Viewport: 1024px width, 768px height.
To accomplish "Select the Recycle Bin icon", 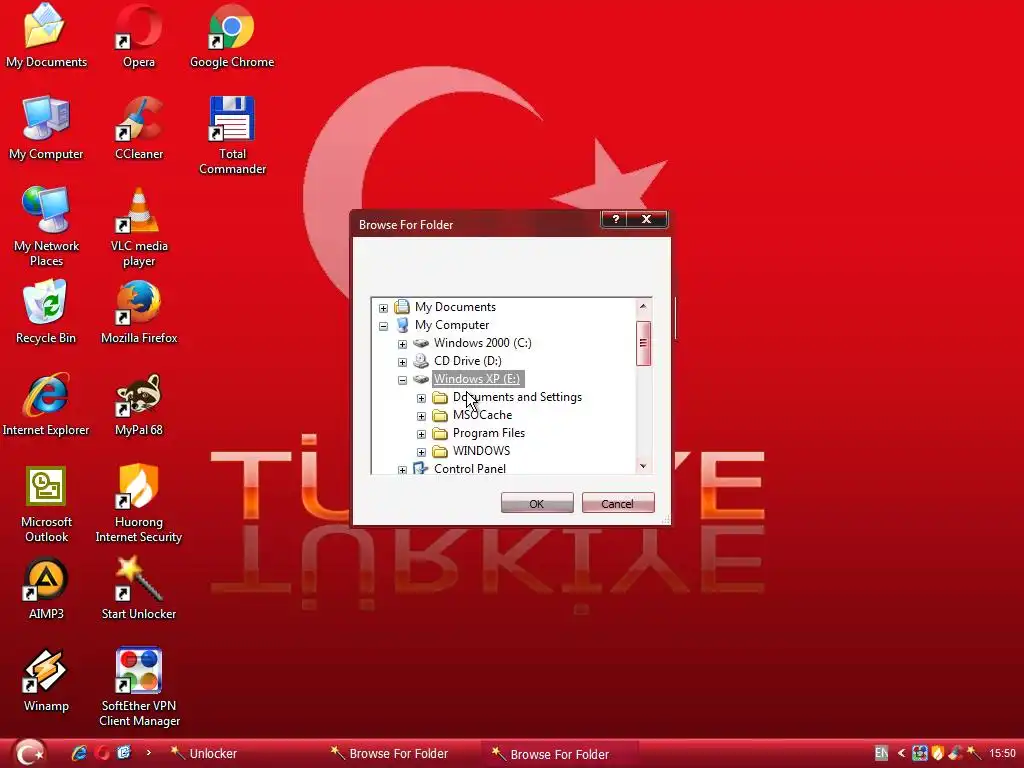I will pos(46,312).
